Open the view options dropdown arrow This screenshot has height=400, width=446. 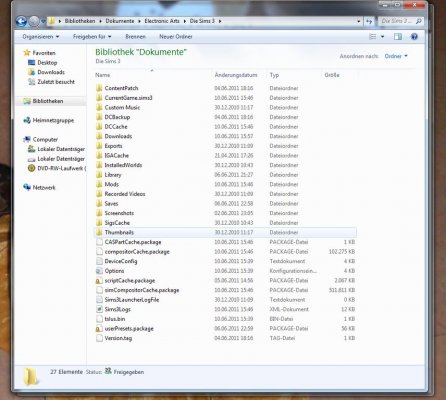382,37
